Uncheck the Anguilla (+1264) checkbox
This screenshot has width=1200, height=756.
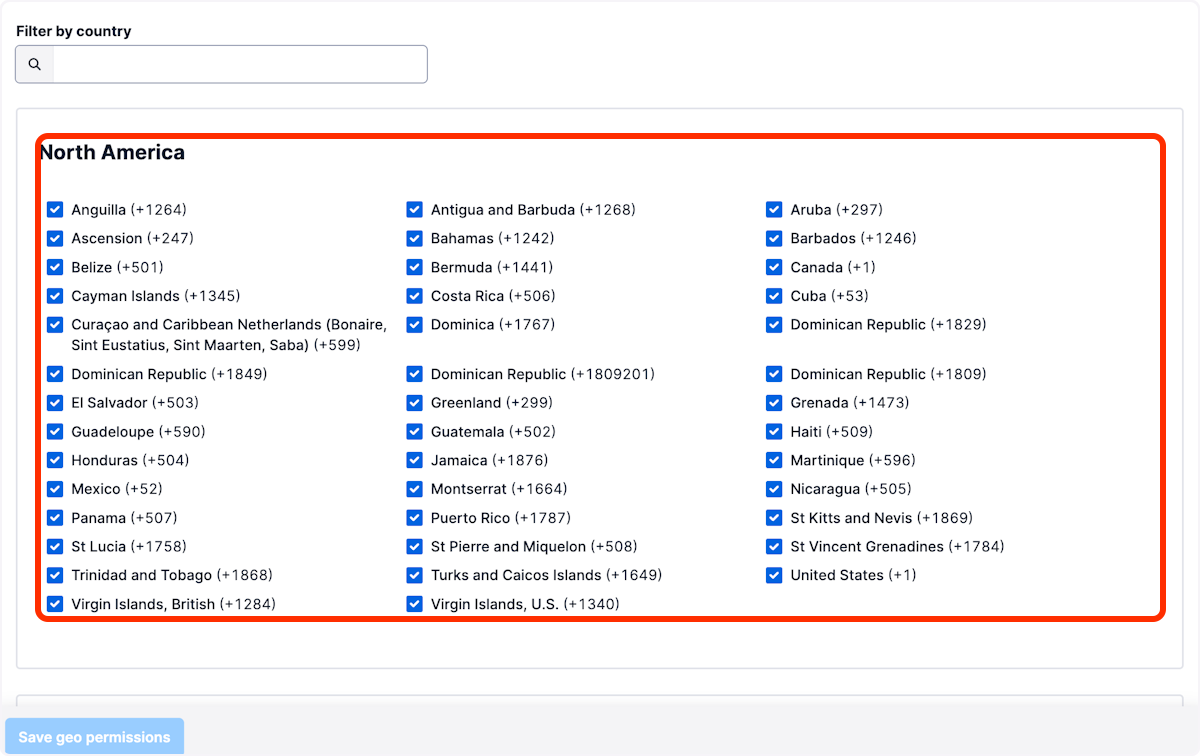55,210
